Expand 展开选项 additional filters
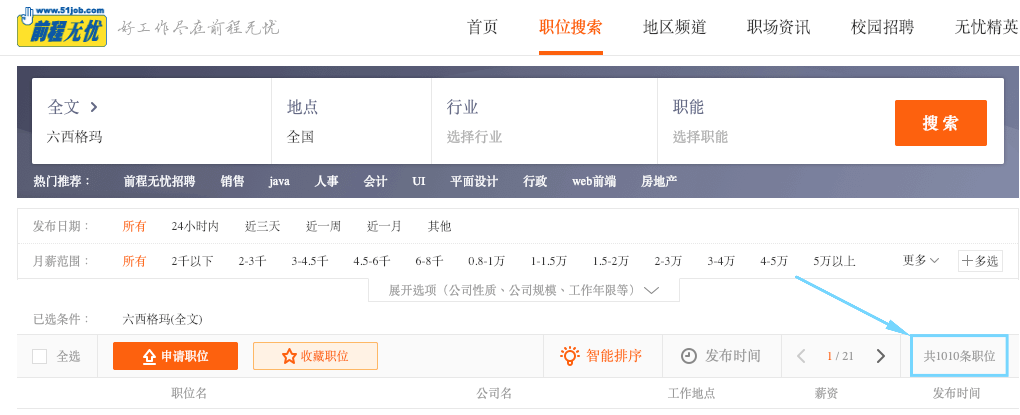The image size is (1020, 415). [524, 290]
